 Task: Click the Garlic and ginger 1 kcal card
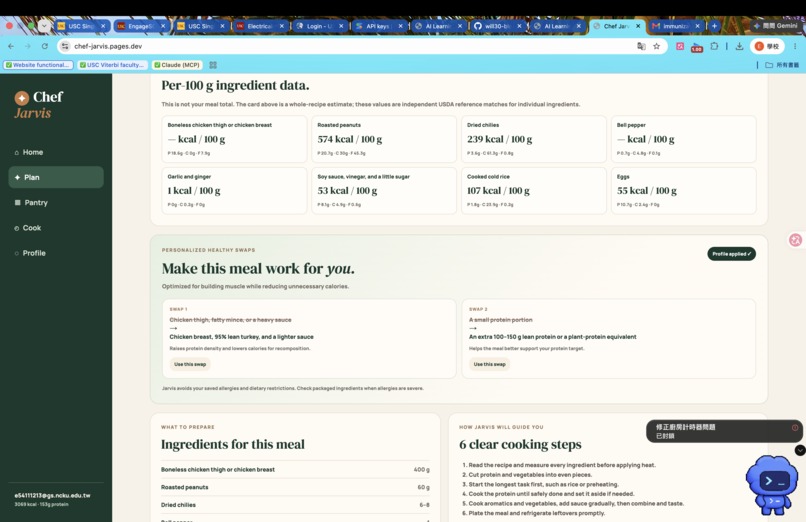[234, 191]
